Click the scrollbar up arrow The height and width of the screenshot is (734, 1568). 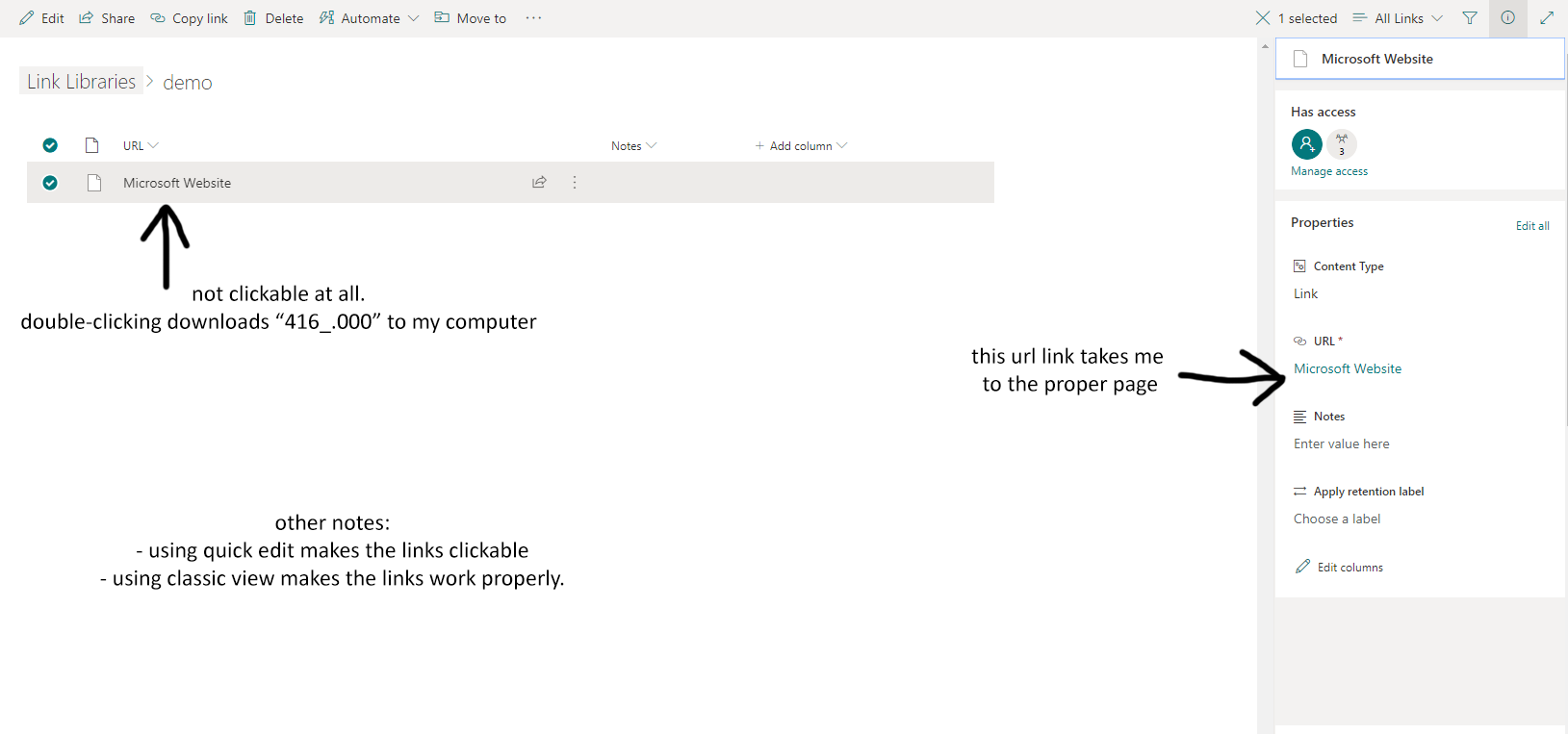(x=1265, y=46)
